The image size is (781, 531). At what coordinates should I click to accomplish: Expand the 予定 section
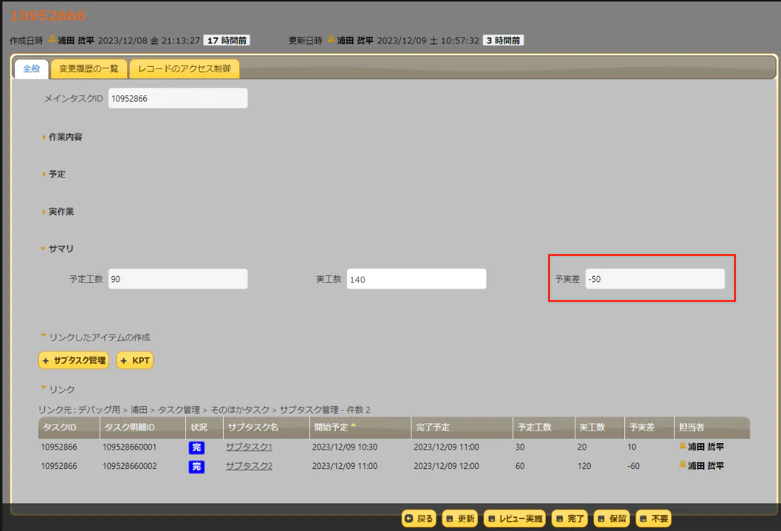[x=54, y=174]
